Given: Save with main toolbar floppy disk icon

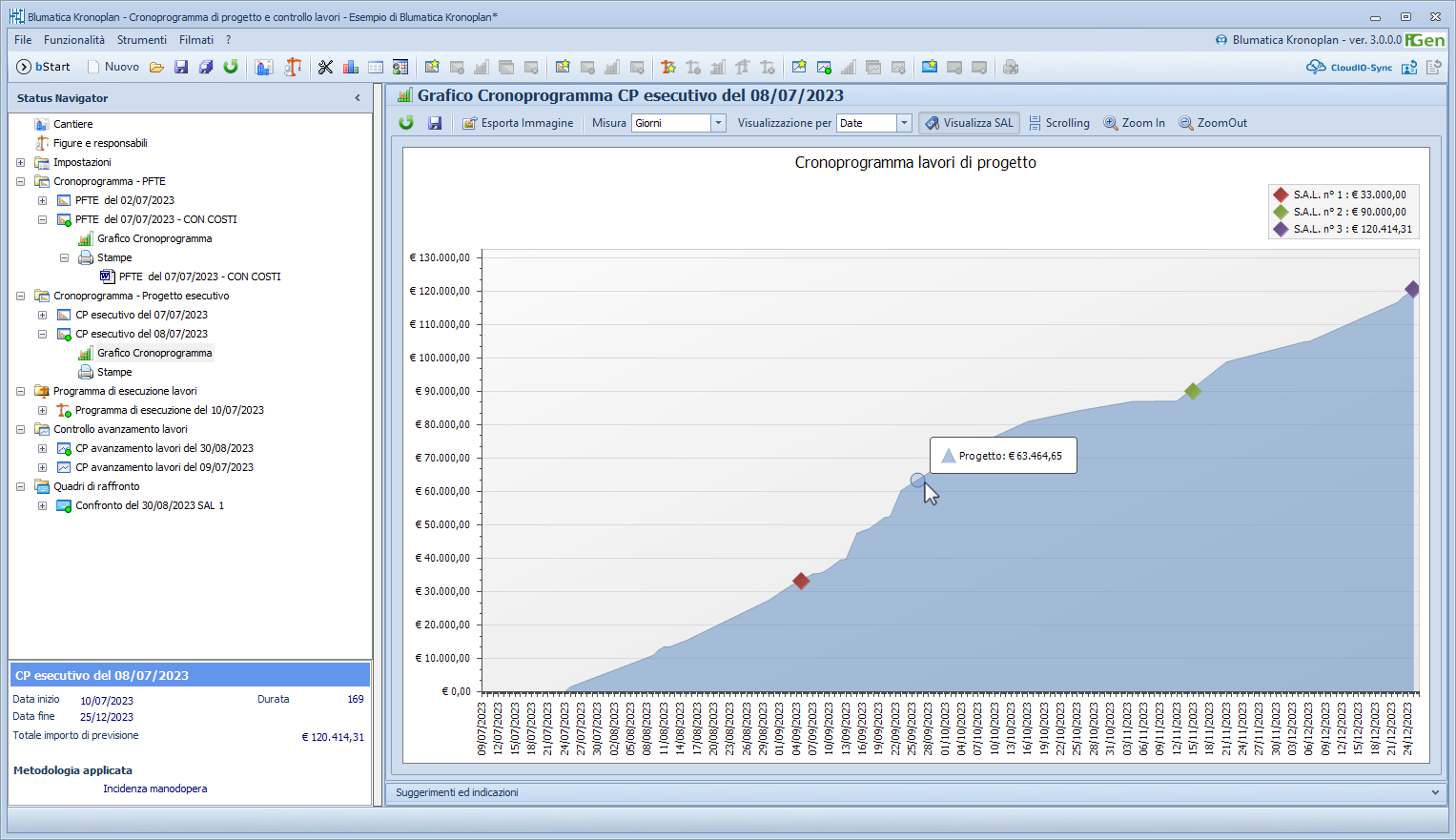Looking at the screenshot, I should point(181,67).
